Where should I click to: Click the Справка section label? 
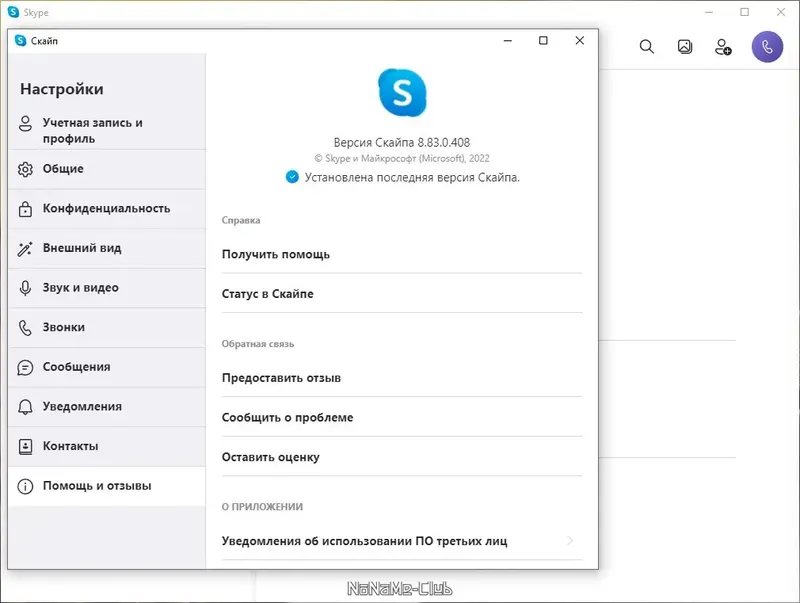tap(241, 220)
